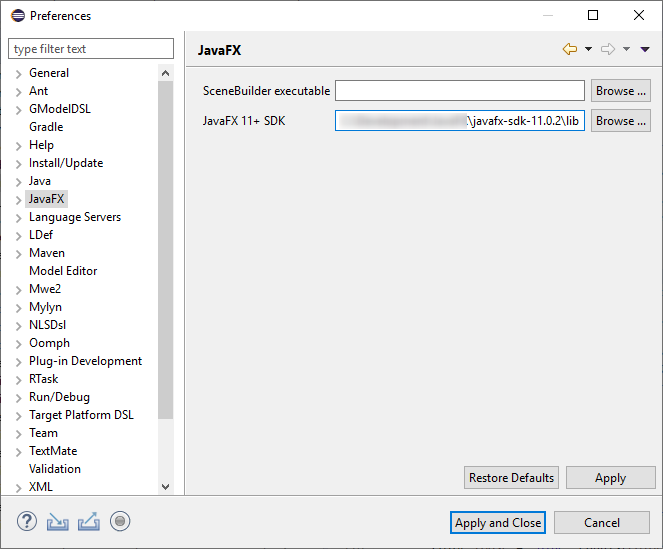Select Model Editor in the preferences tree
Viewport: 663px width, 549px height.
(63, 271)
